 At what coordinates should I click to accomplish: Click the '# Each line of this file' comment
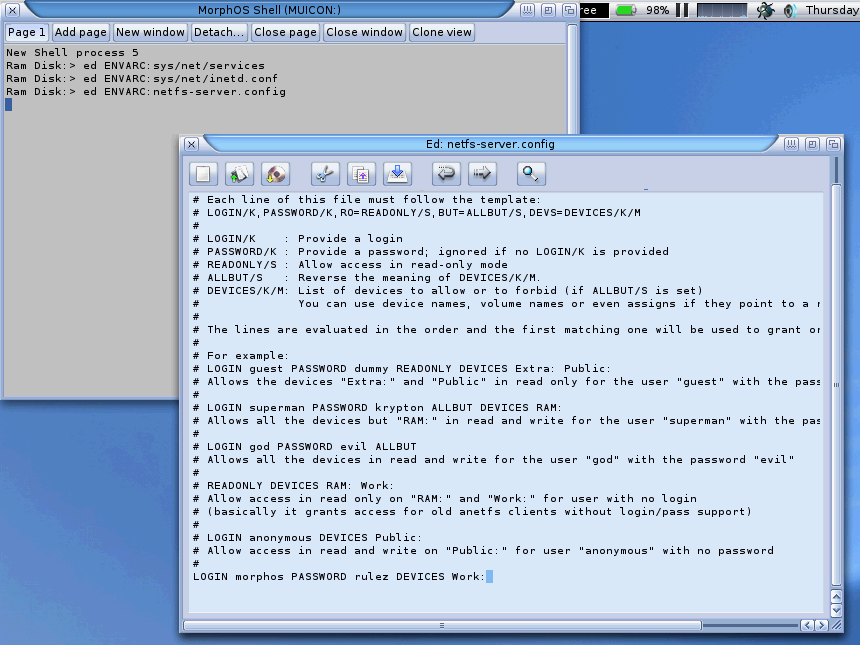click(367, 200)
